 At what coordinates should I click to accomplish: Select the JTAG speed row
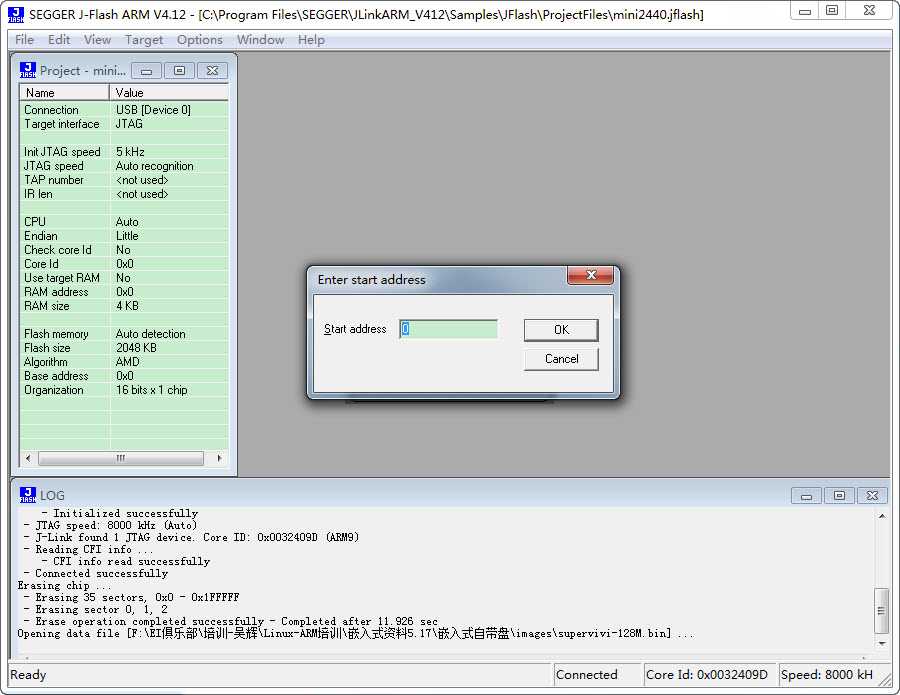pos(124,166)
